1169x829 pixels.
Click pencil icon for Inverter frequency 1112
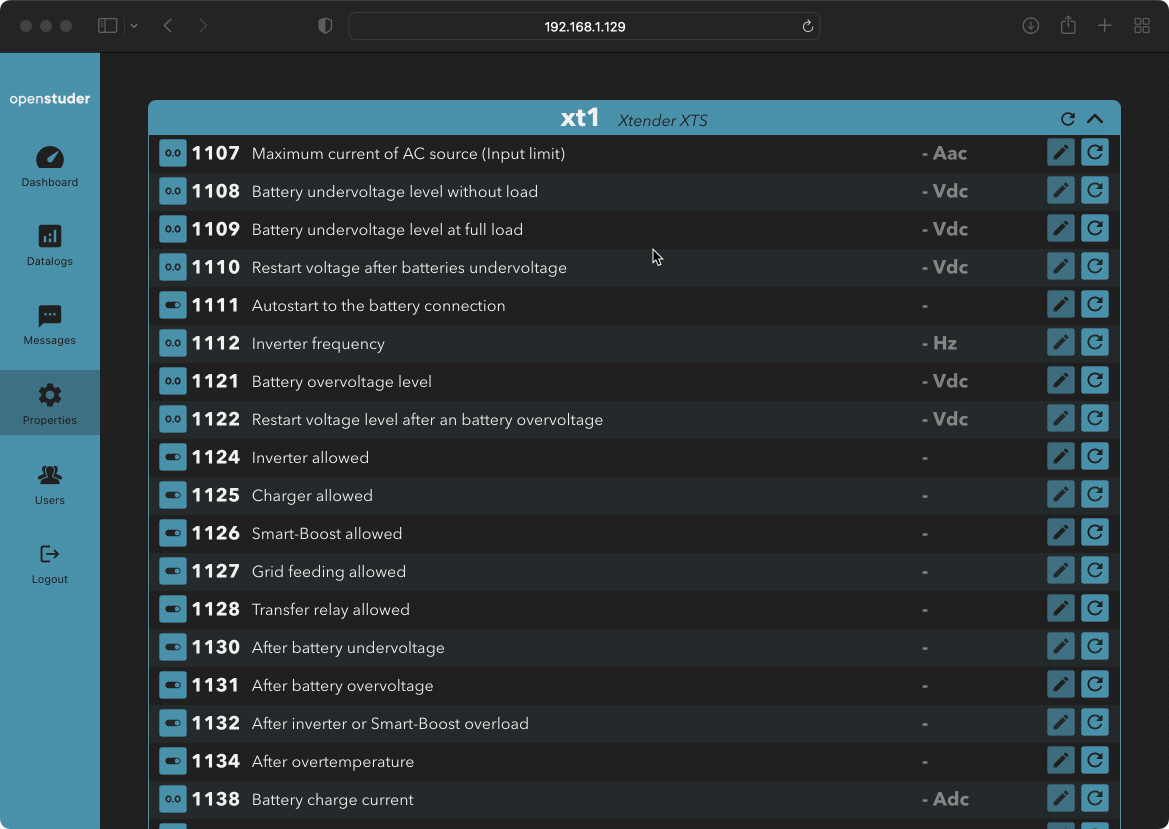(1061, 343)
